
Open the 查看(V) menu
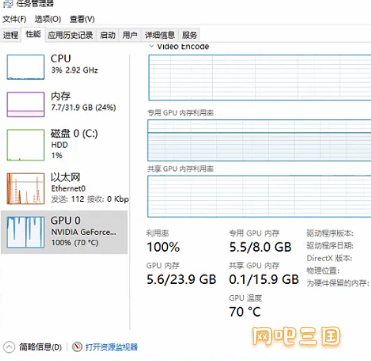[82, 19]
